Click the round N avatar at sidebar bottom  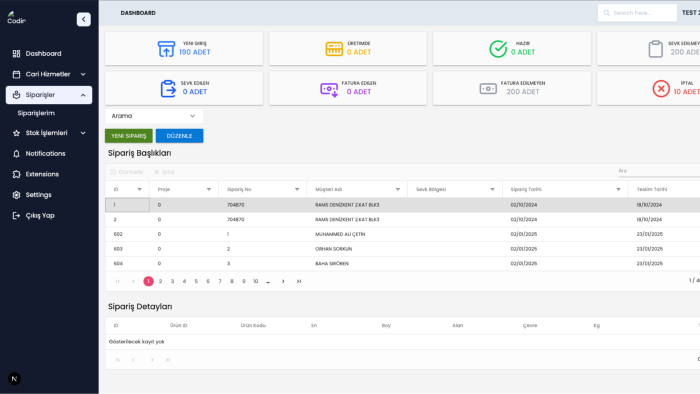click(14, 379)
